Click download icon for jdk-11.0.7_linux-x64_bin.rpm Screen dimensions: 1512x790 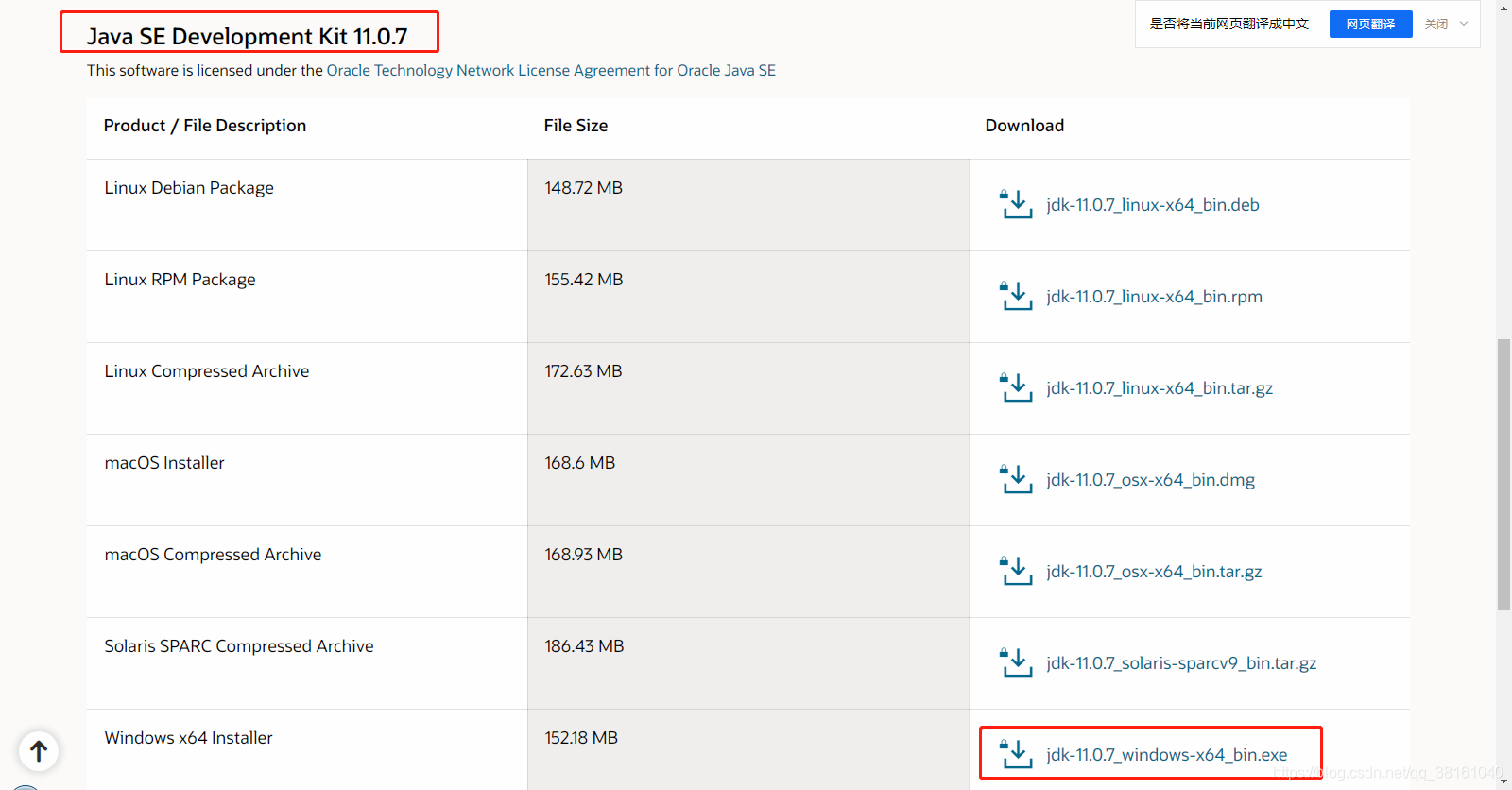tap(1016, 296)
